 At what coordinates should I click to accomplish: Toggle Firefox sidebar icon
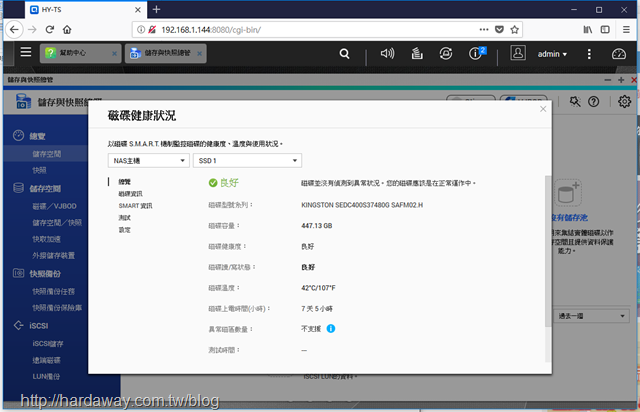click(605, 29)
